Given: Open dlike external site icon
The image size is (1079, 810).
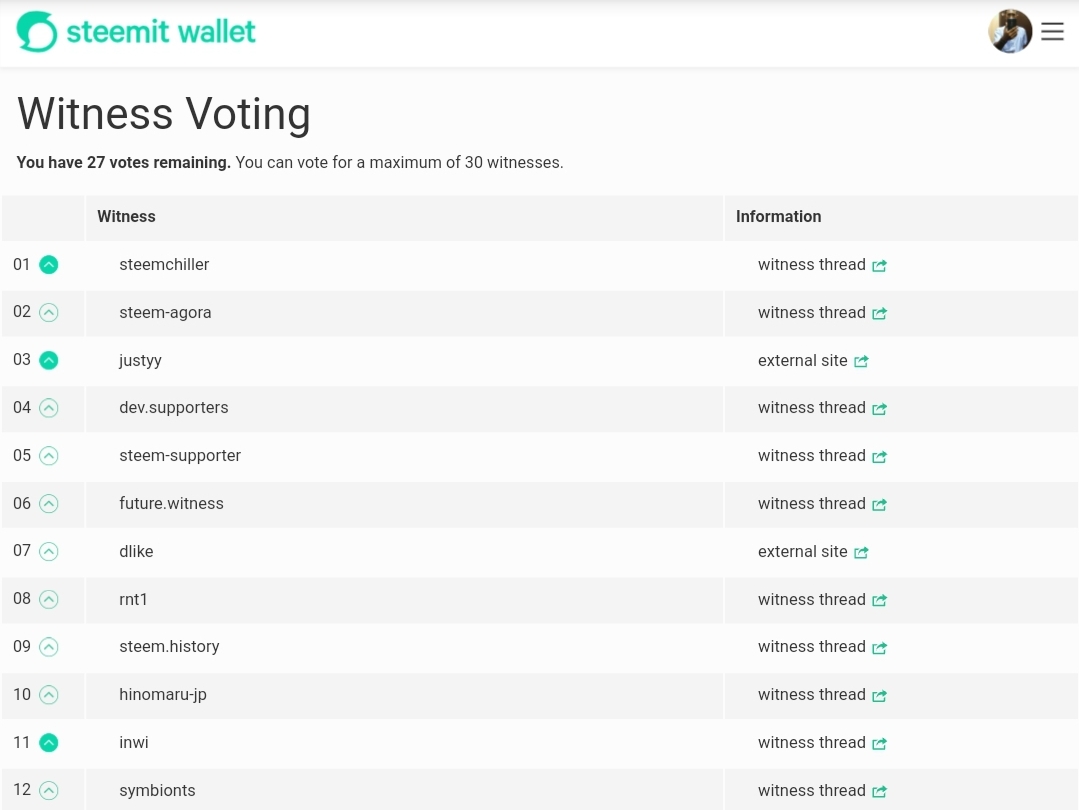Looking at the screenshot, I should point(861,553).
